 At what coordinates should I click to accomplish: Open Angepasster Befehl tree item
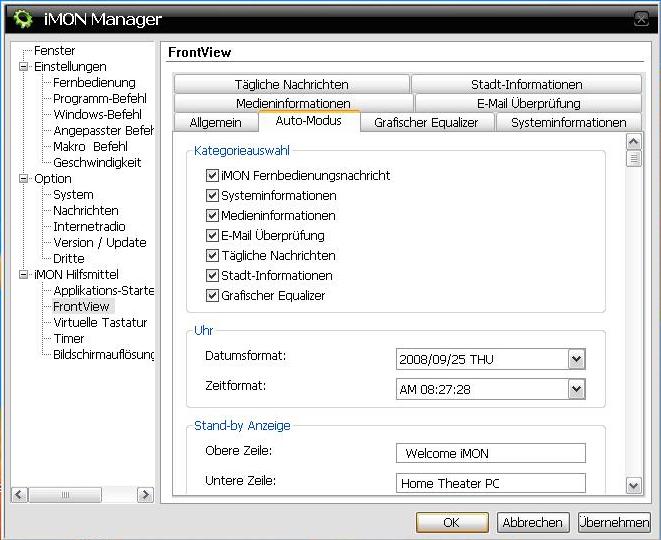click(103, 131)
